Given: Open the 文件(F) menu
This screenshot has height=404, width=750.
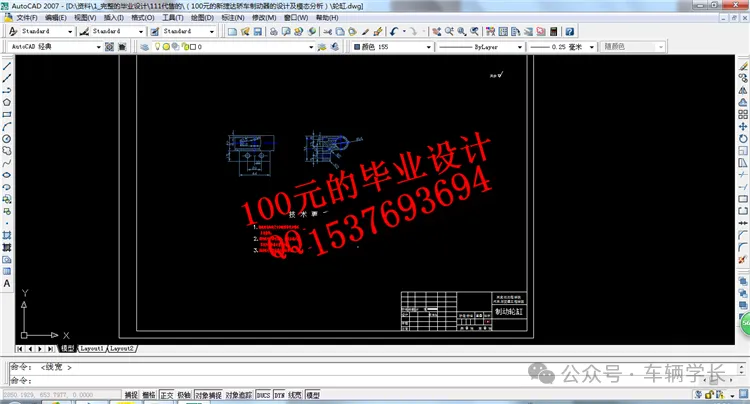Looking at the screenshot, I should pyautogui.click(x=27, y=18).
